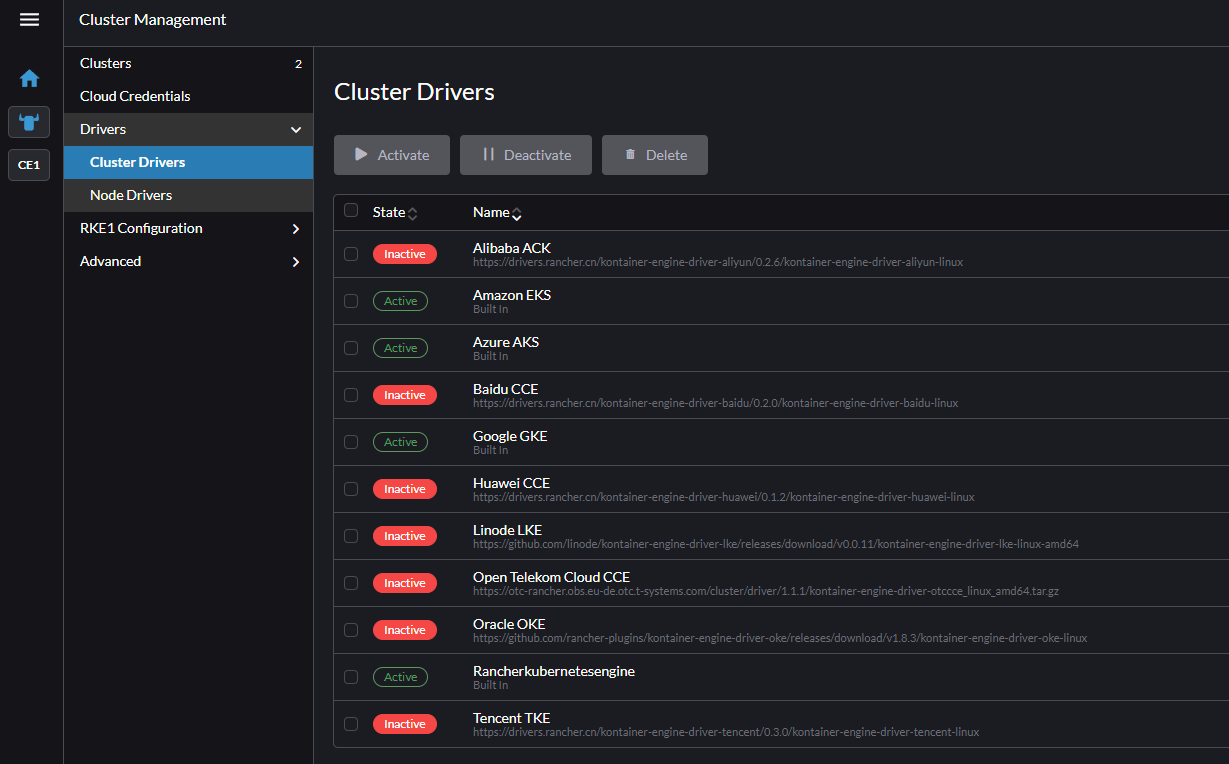
Task: Sort the table by Name
Action: (517, 212)
